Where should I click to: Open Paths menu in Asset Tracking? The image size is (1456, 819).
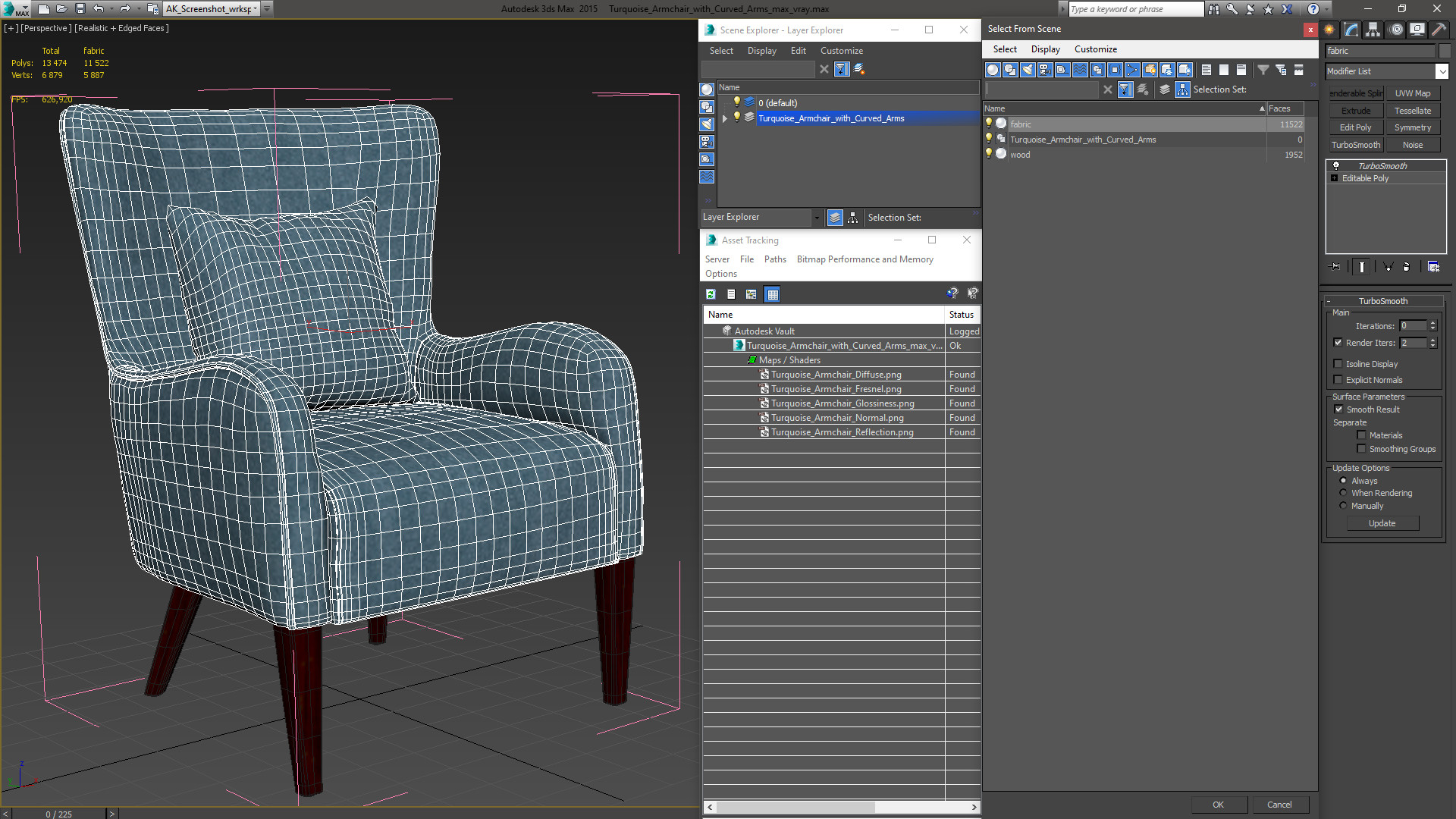(775, 259)
